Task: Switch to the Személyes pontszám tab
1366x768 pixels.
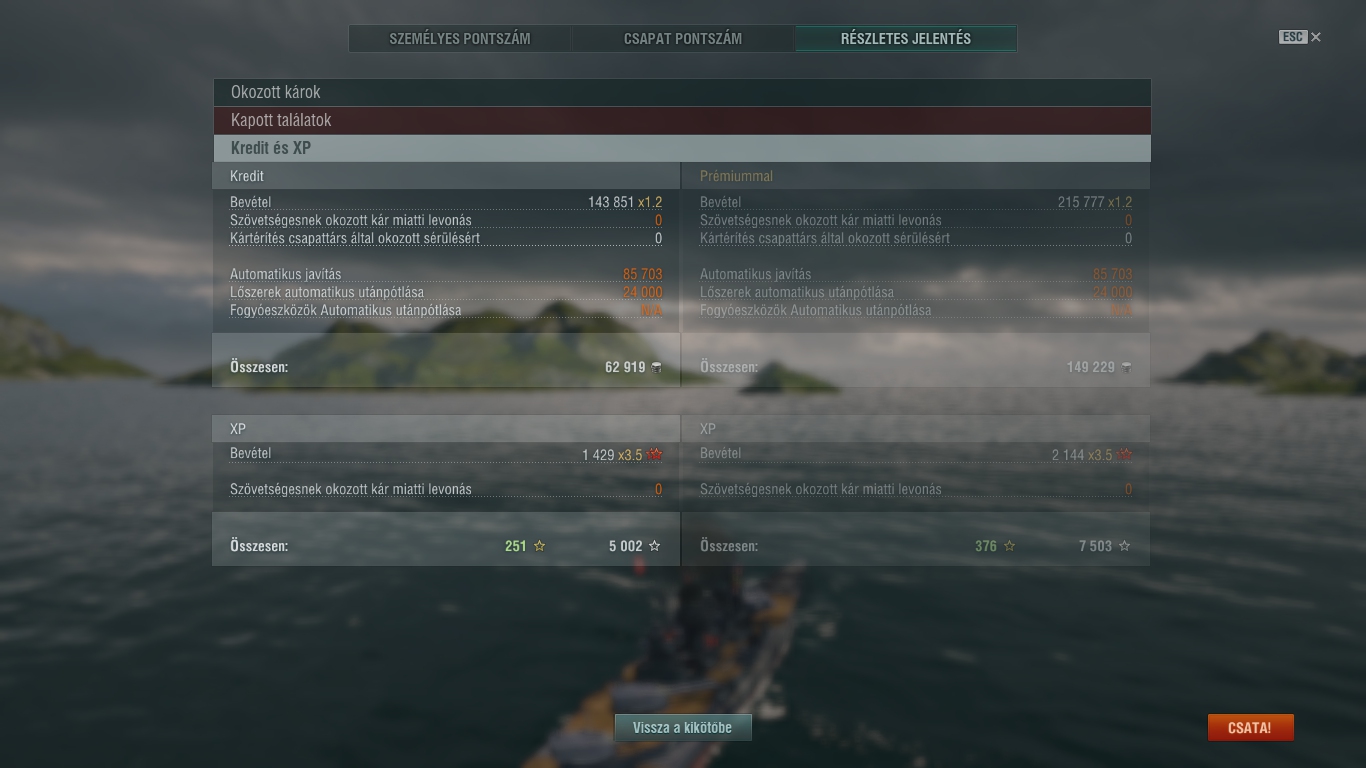Action: [460, 39]
